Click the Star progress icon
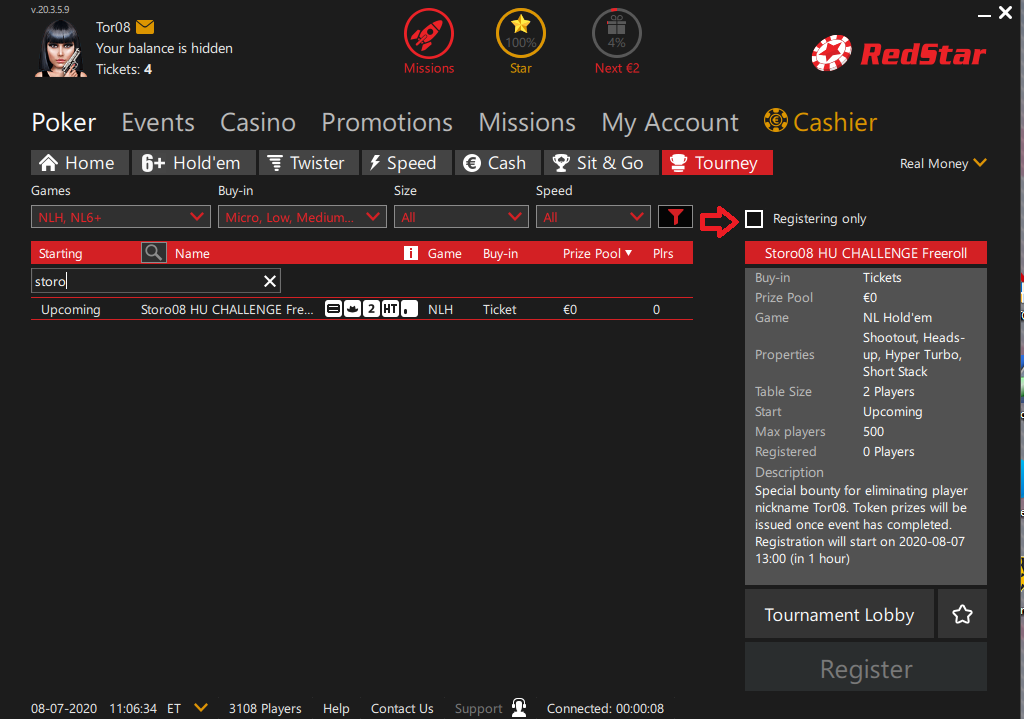 (x=520, y=35)
